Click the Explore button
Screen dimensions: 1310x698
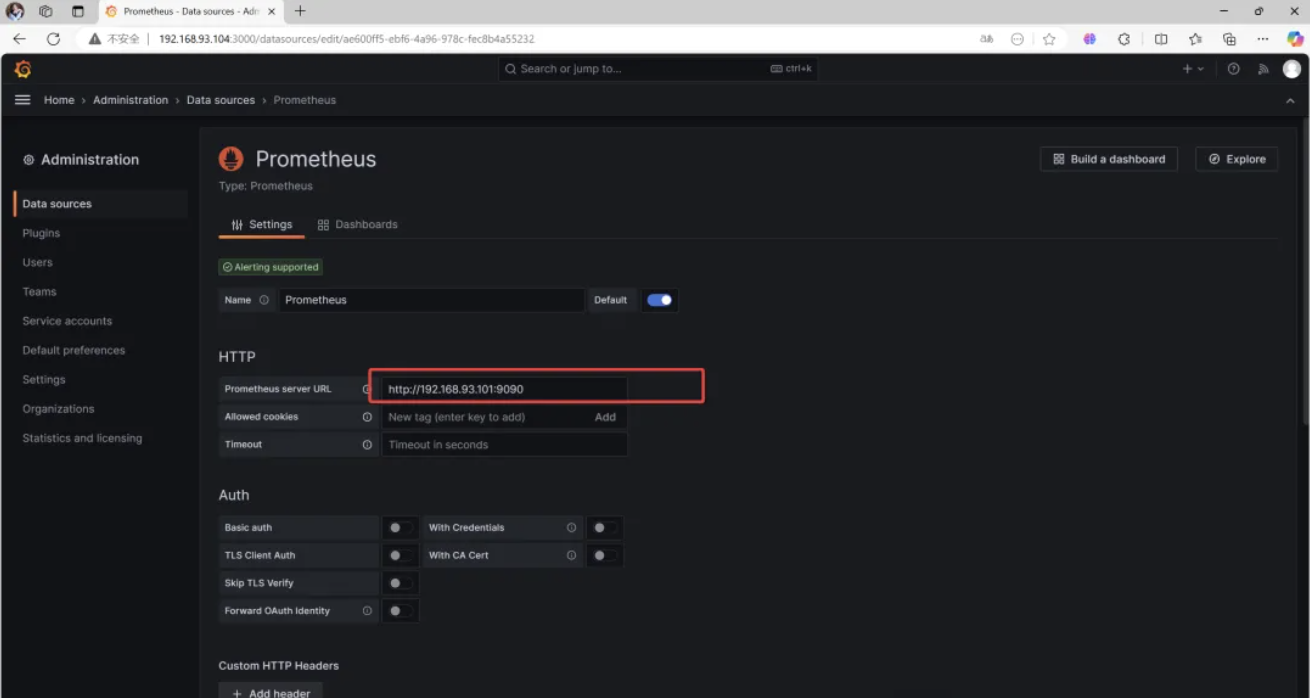[x=1236, y=159]
